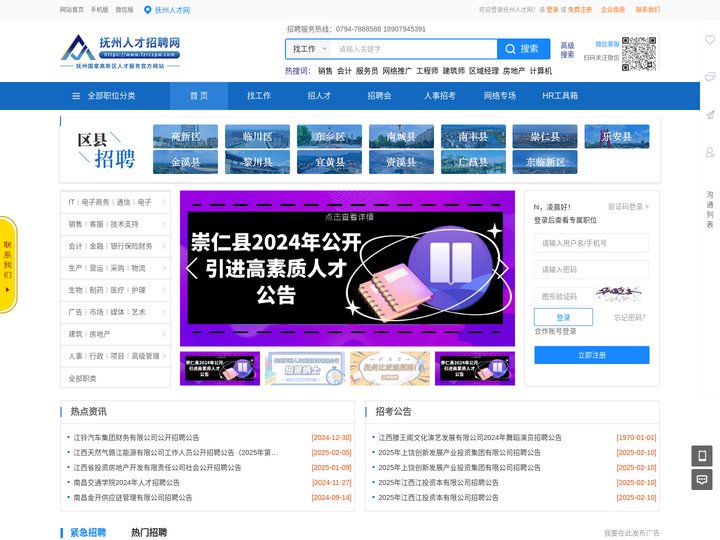Open the 找工作 search type dropdown
This screenshot has width=720, height=540.
point(310,49)
